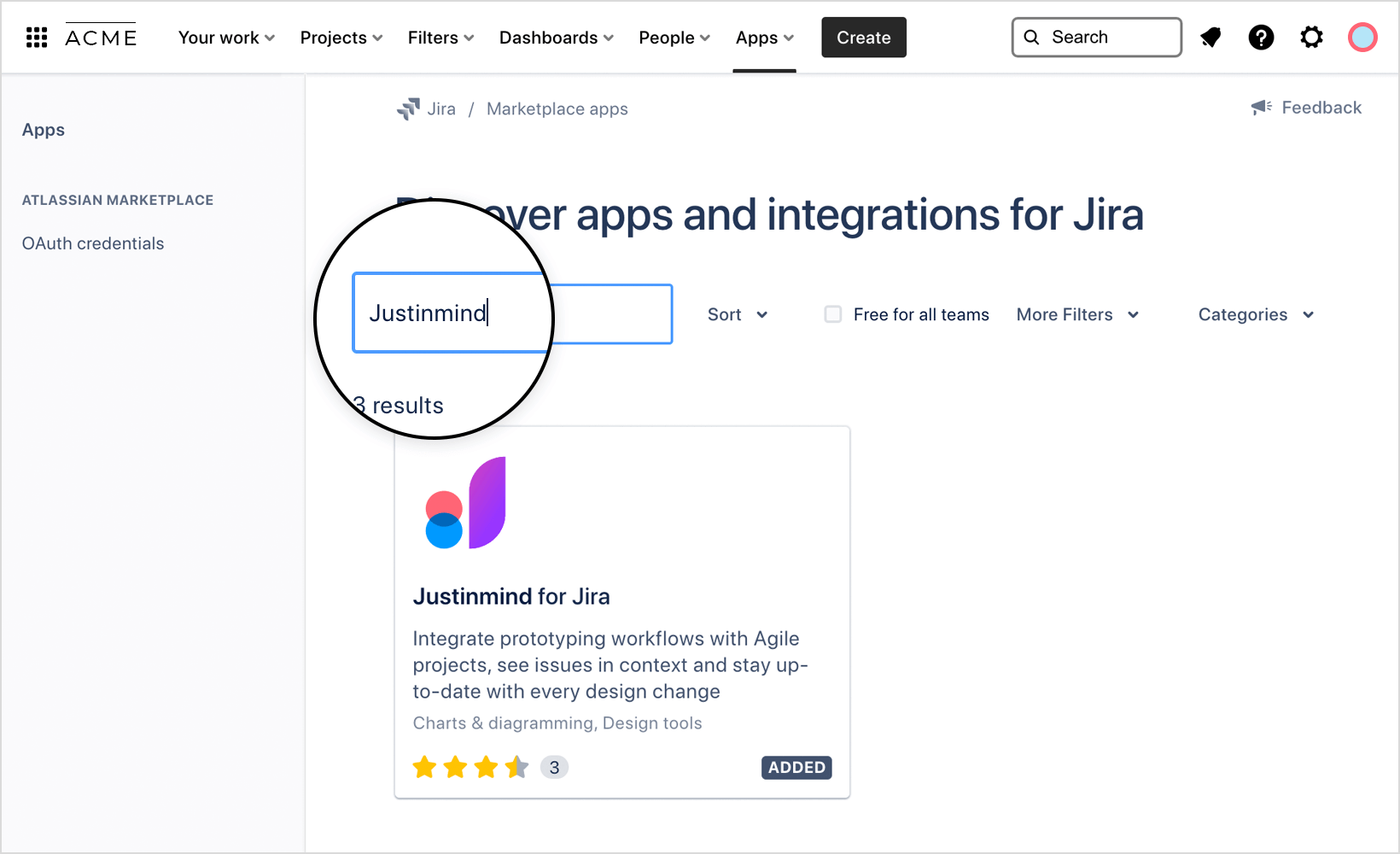Click the Feedback megaphone icon
Image resolution: width=1400 pixels, height=854 pixels.
pyautogui.click(x=1261, y=108)
